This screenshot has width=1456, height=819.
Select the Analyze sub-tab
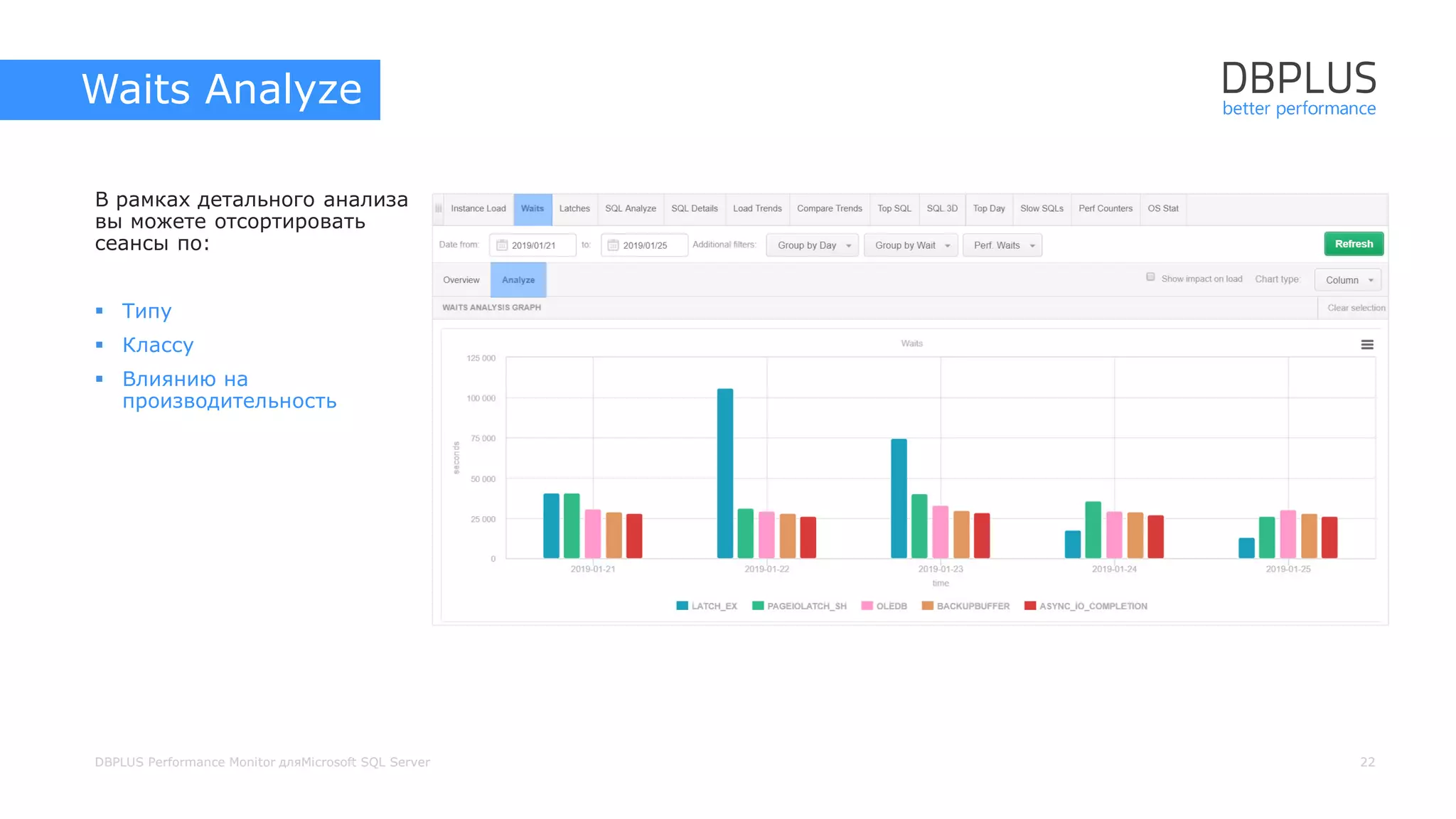[518, 280]
